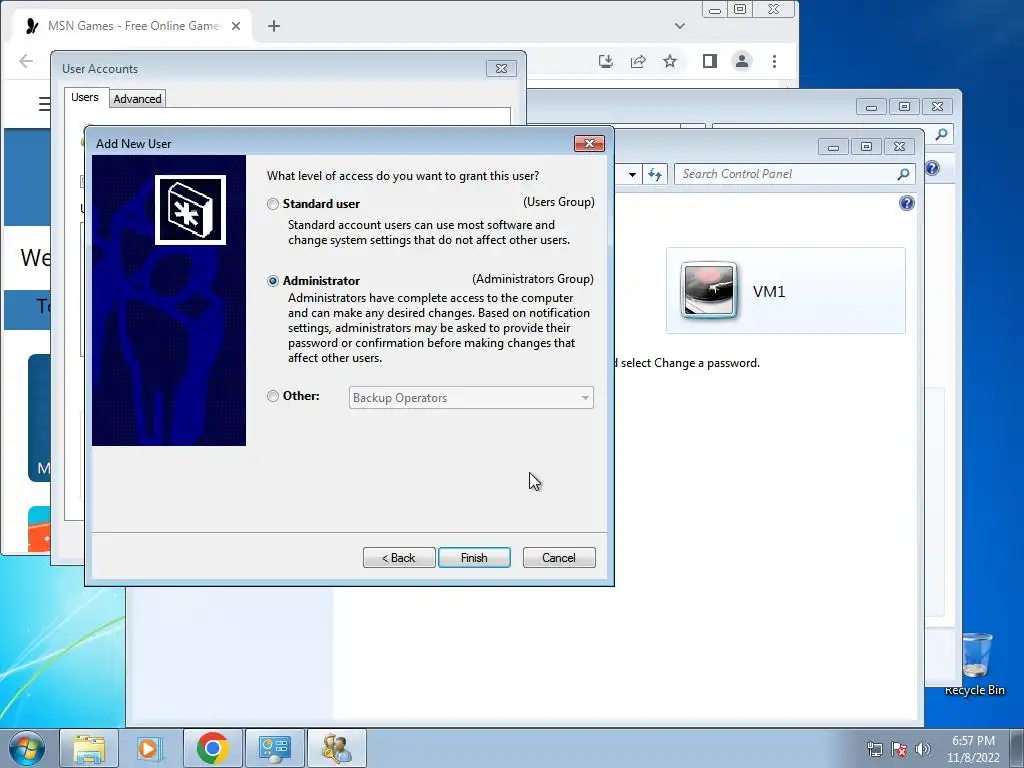Open Windows Explorer from the taskbar
Viewport: 1024px width, 768px height.
[89, 748]
